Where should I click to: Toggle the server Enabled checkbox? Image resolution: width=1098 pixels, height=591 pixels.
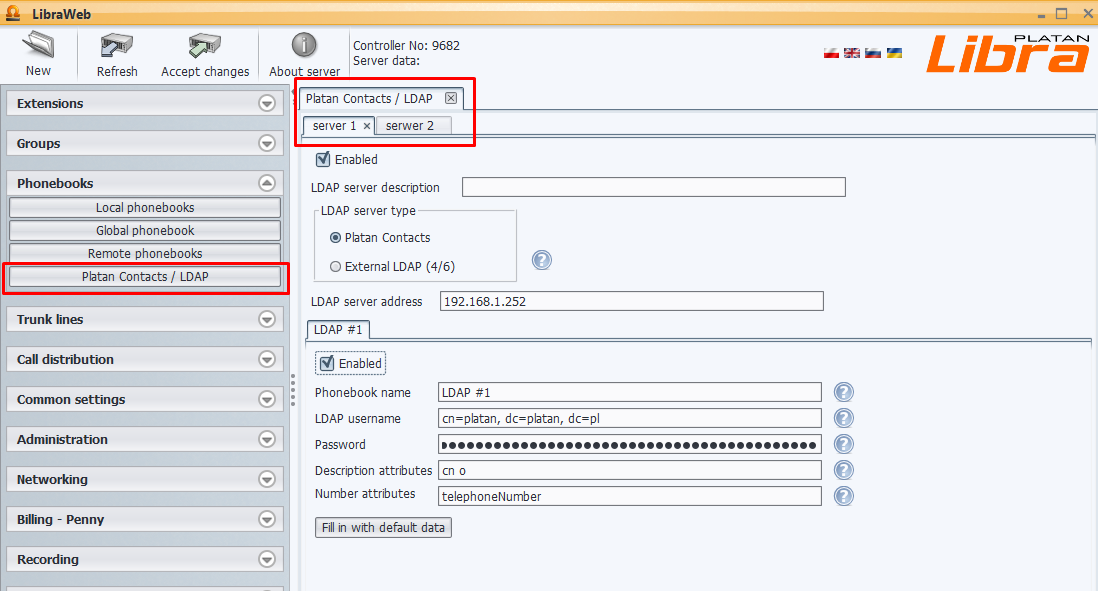click(323, 159)
